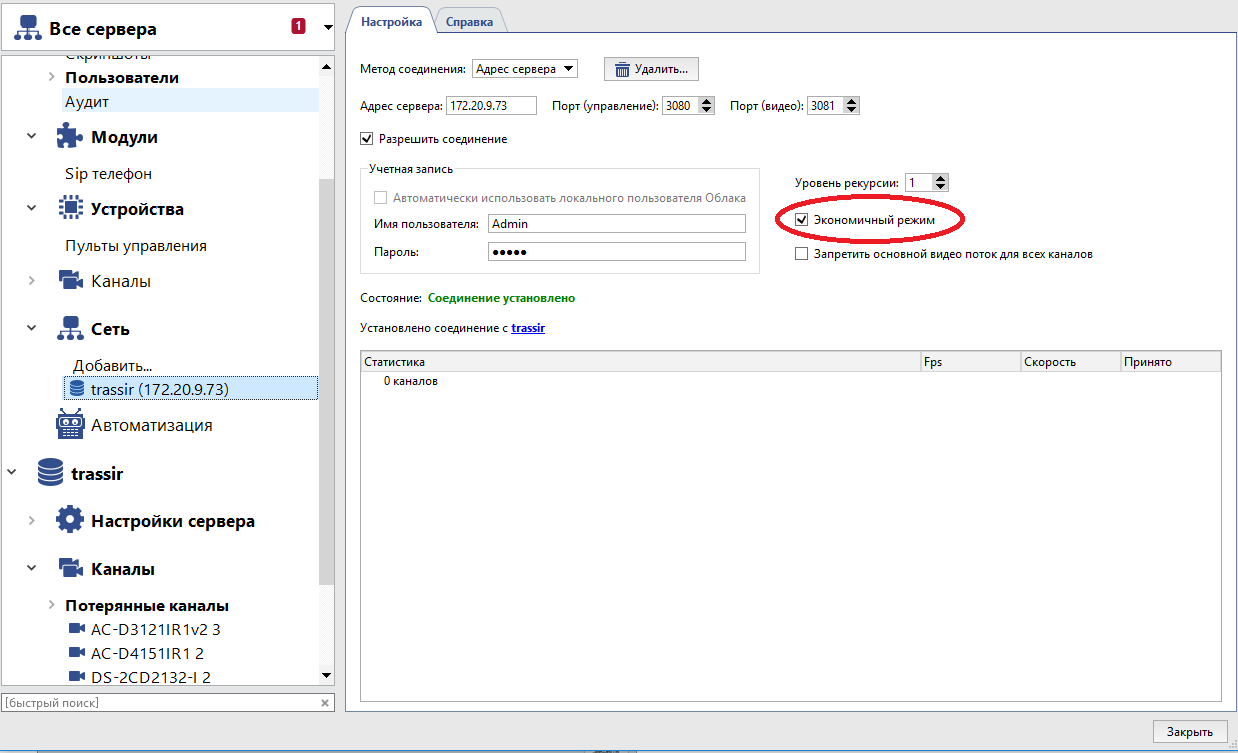Click the Пароль field
1238x753 pixels.
(x=617, y=252)
